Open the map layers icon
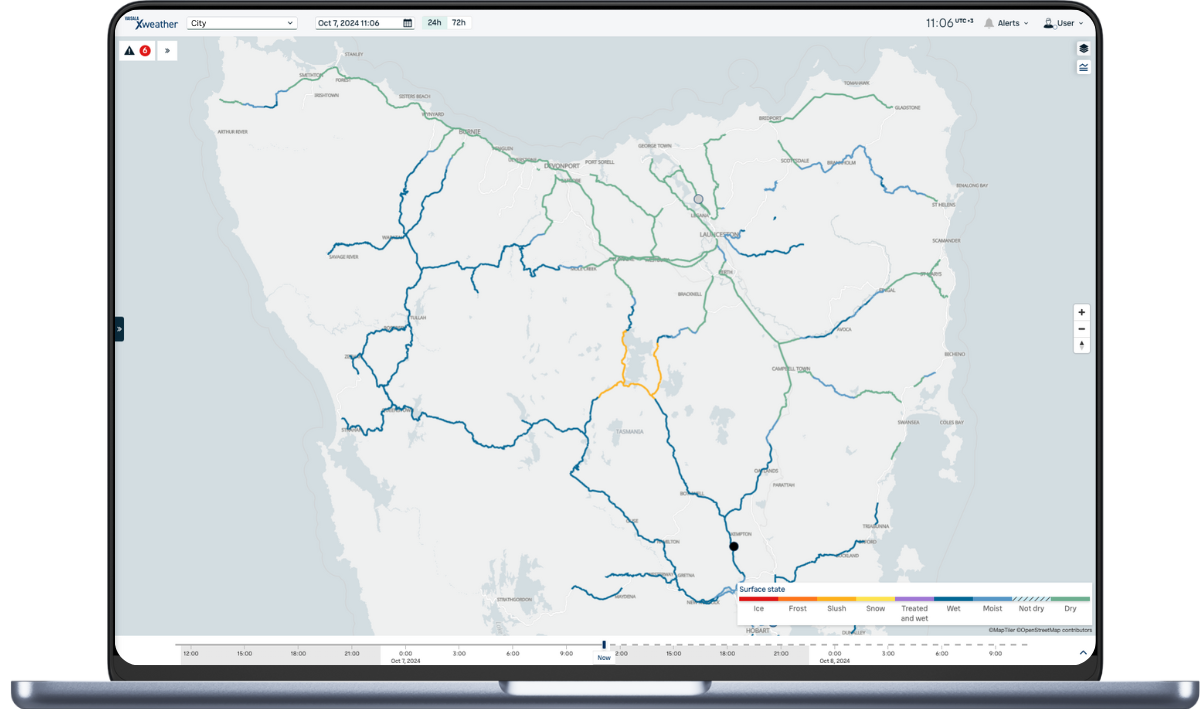 click(1083, 48)
